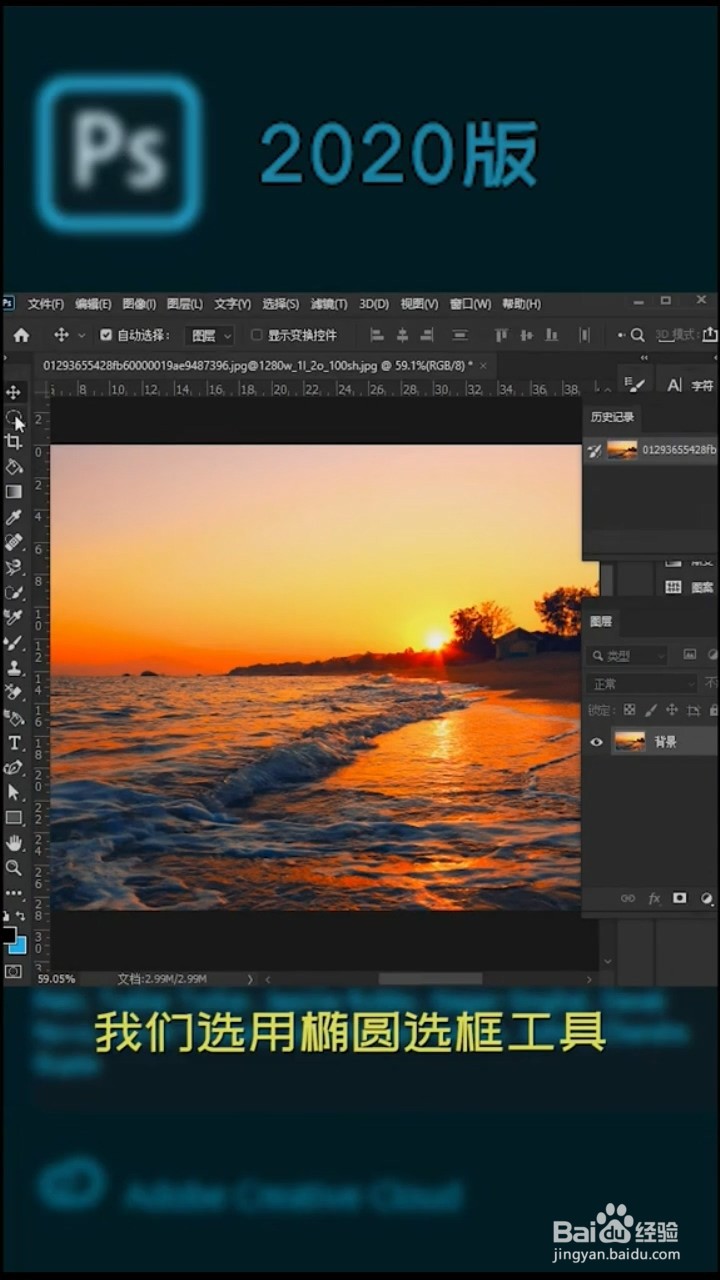The image size is (720, 1280).
Task: Select the Zoom magnifier tool
Action: pos(14,867)
